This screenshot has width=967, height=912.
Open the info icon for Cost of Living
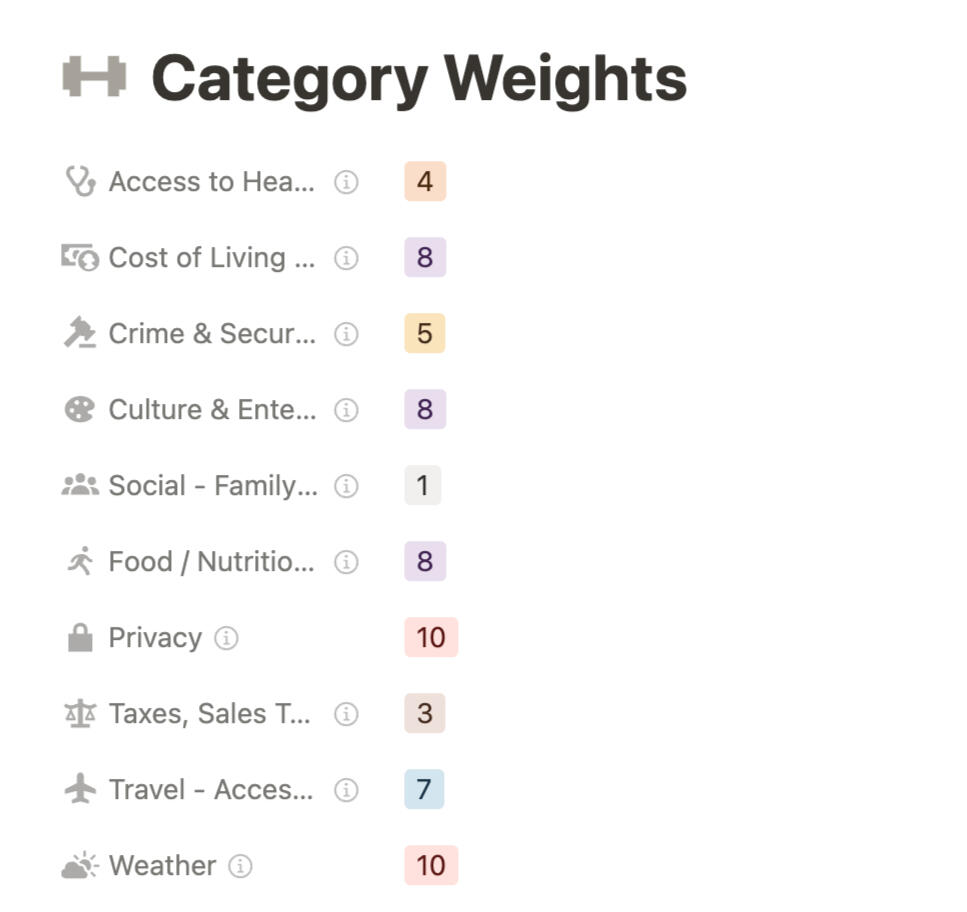(x=345, y=258)
